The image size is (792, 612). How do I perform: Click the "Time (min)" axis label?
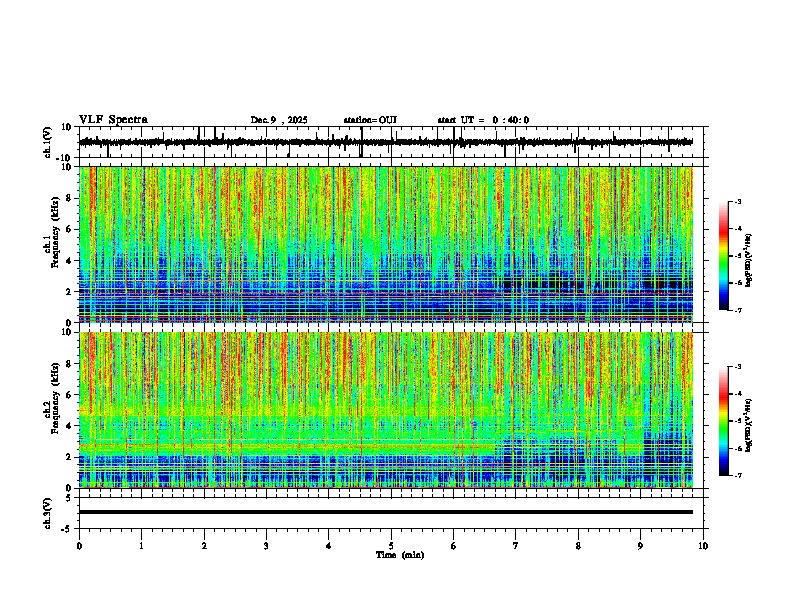click(400, 555)
